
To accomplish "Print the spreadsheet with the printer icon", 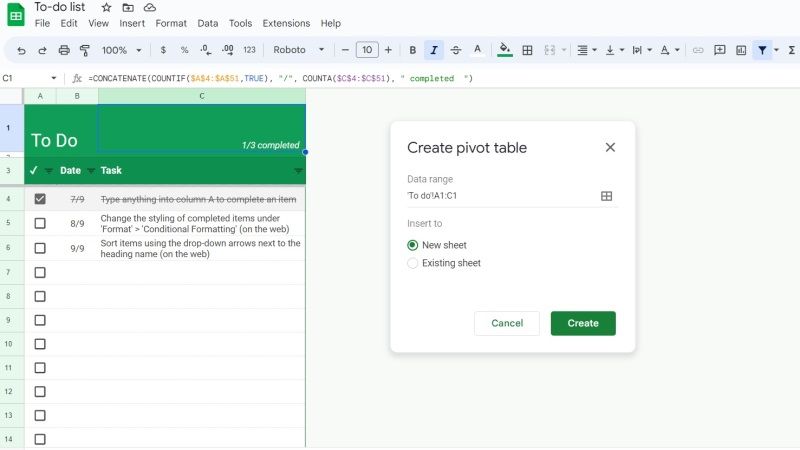I will click(x=64, y=50).
